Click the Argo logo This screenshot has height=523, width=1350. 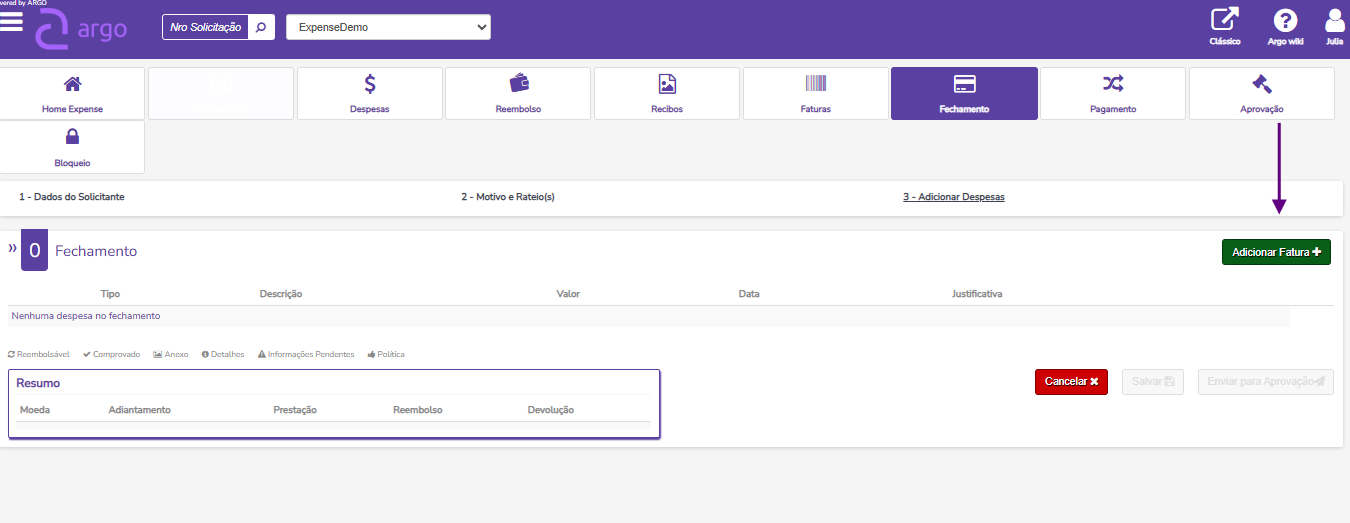point(82,29)
